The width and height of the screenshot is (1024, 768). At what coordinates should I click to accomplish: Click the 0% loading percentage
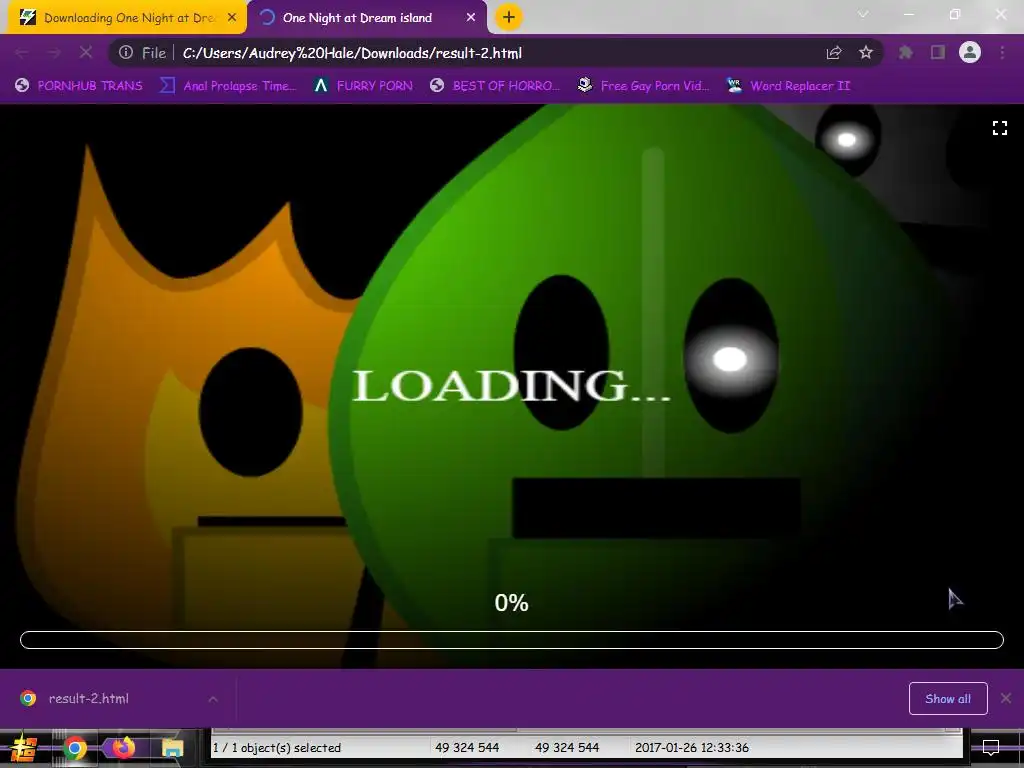tap(511, 603)
